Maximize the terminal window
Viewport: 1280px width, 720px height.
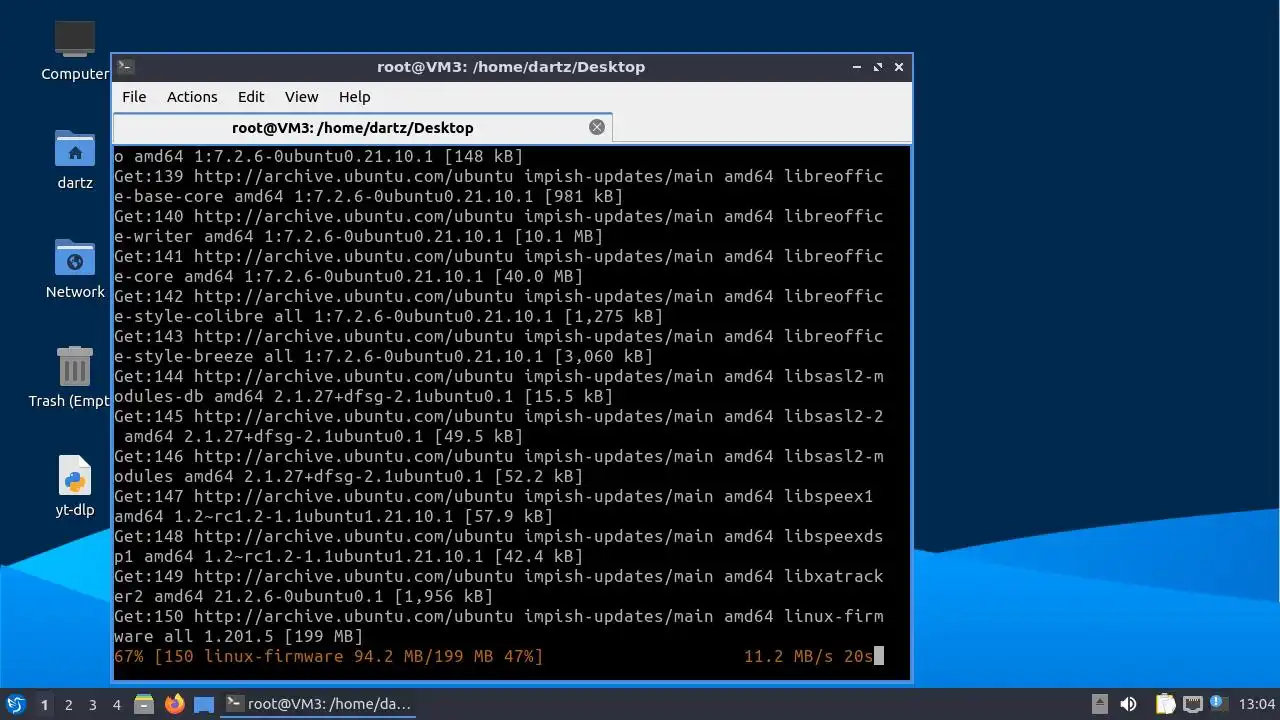click(878, 67)
